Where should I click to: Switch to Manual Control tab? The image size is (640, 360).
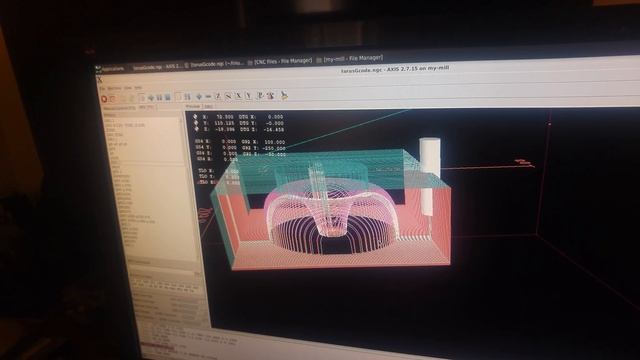pos(119,108)
